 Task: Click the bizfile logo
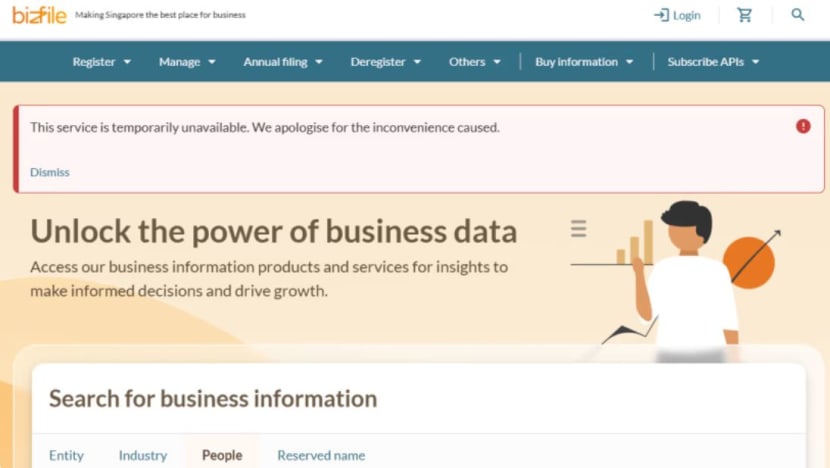pyautogui.click(x=39, y=15)
